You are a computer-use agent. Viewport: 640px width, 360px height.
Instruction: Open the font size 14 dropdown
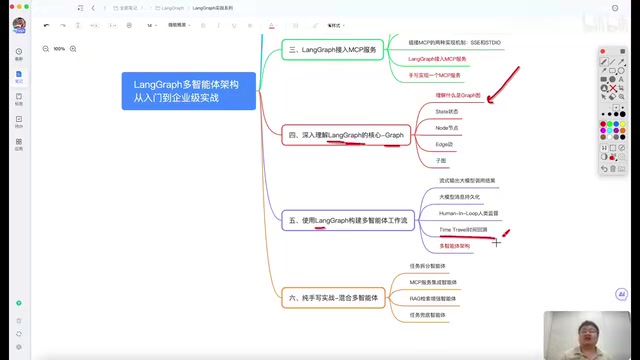click(x=152, y=25)
